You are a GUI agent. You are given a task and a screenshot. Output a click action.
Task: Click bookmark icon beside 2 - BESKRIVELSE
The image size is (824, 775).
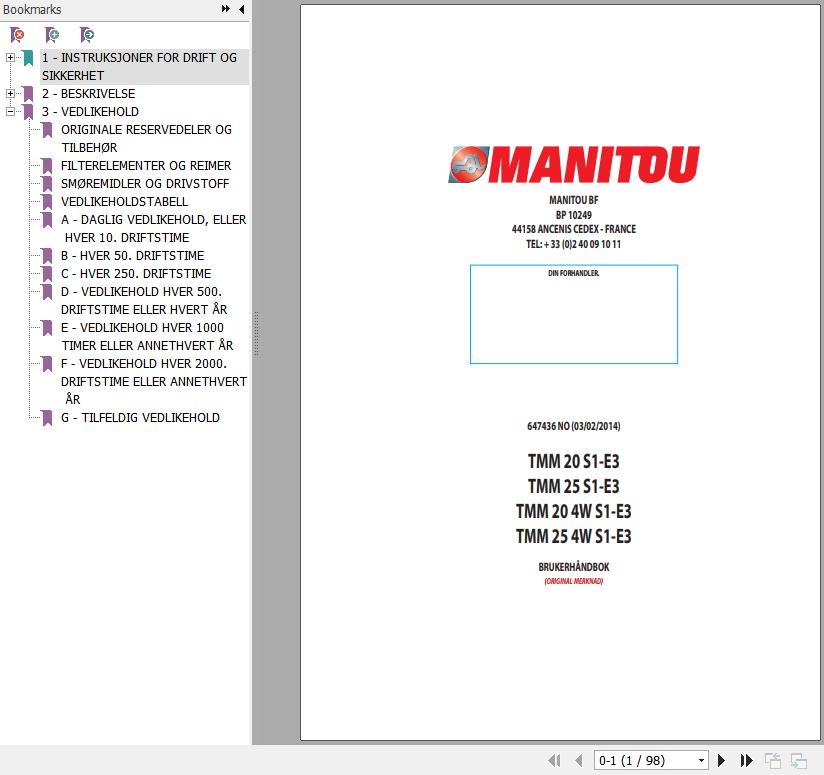point(28,94)
